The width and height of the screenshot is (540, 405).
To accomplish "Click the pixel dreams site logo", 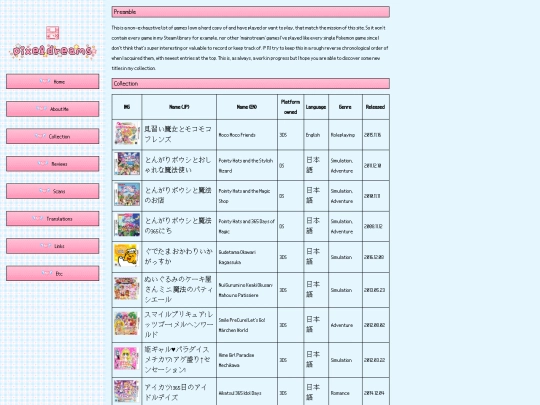I will tap(52, 51).
